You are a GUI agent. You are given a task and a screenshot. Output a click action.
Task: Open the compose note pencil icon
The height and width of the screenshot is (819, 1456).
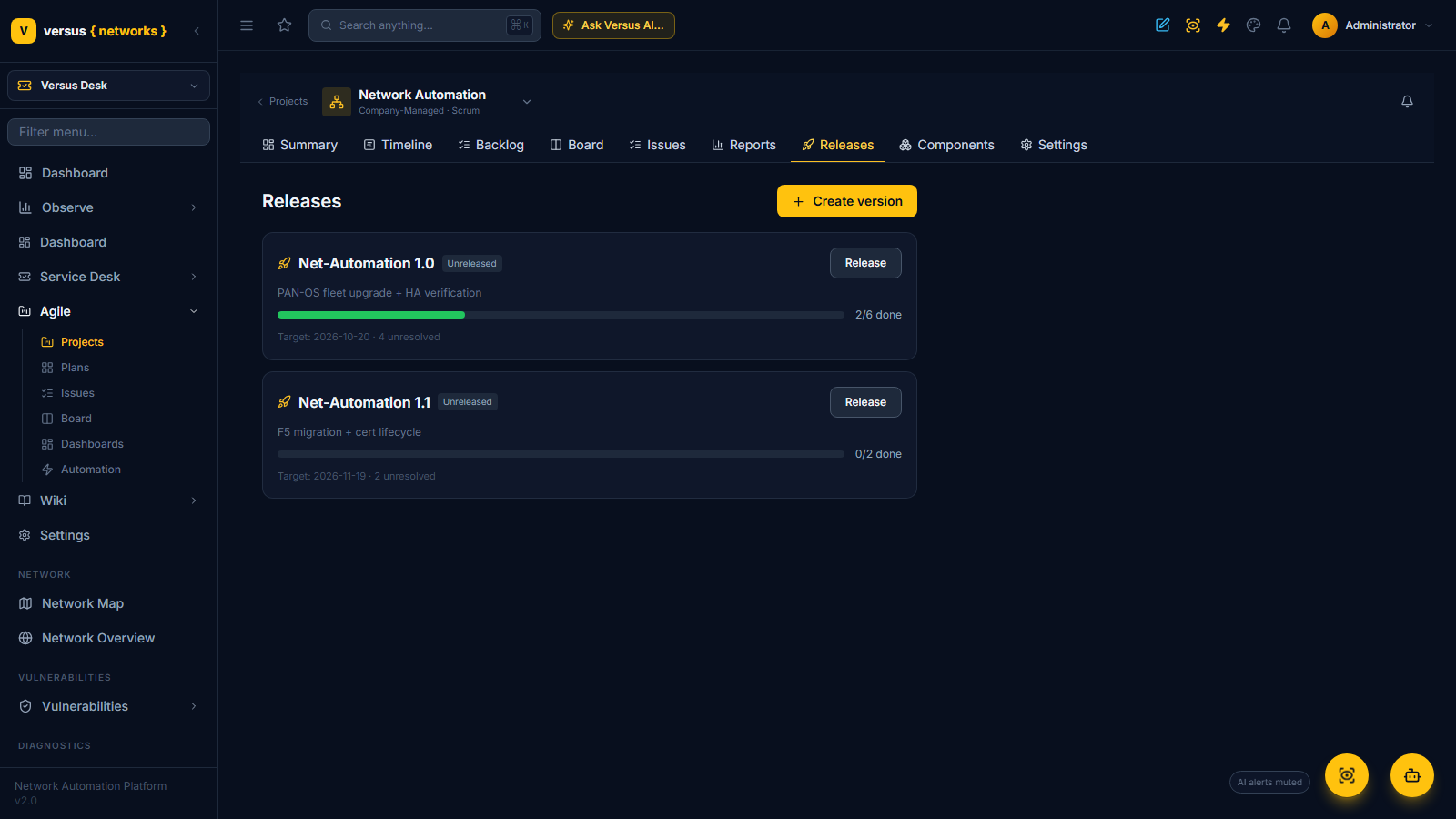pyautogui.click(x=1163, y=25)
